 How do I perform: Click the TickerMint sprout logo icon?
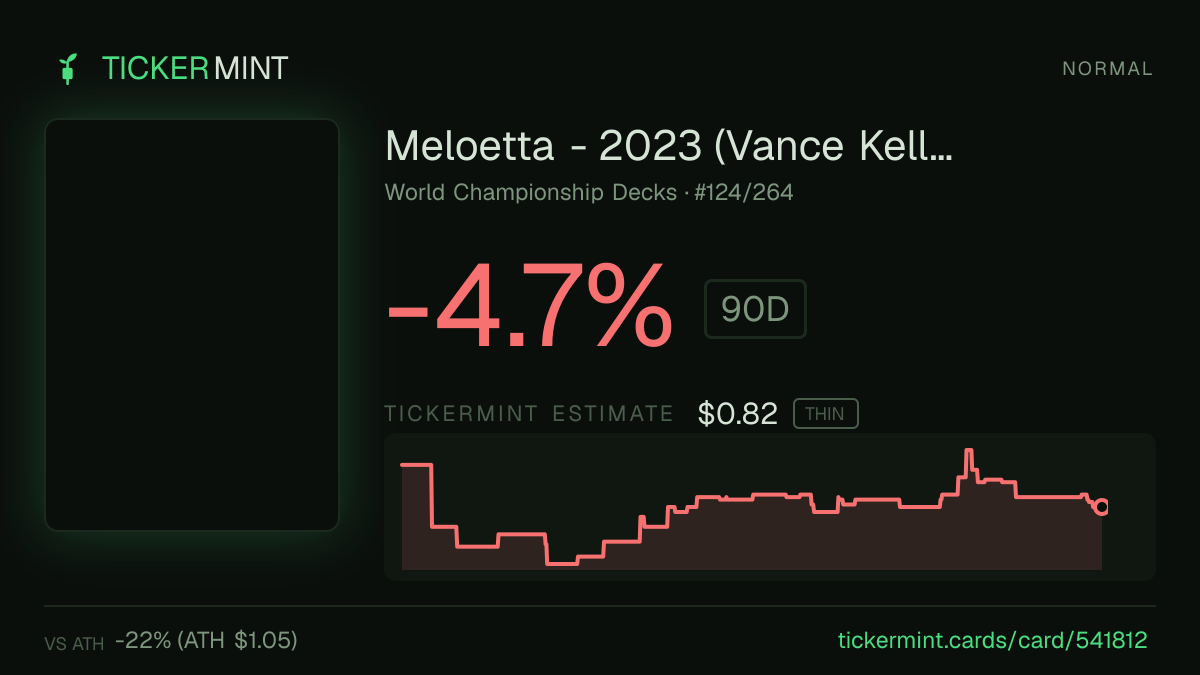pyautogui.click(x=68, y=69)
